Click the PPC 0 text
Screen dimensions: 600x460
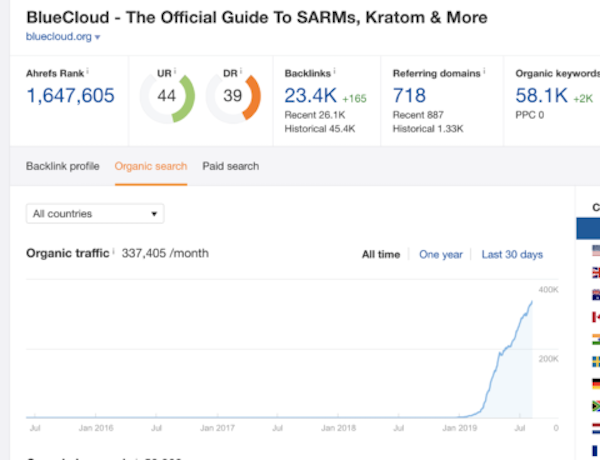tap(530, 115)
